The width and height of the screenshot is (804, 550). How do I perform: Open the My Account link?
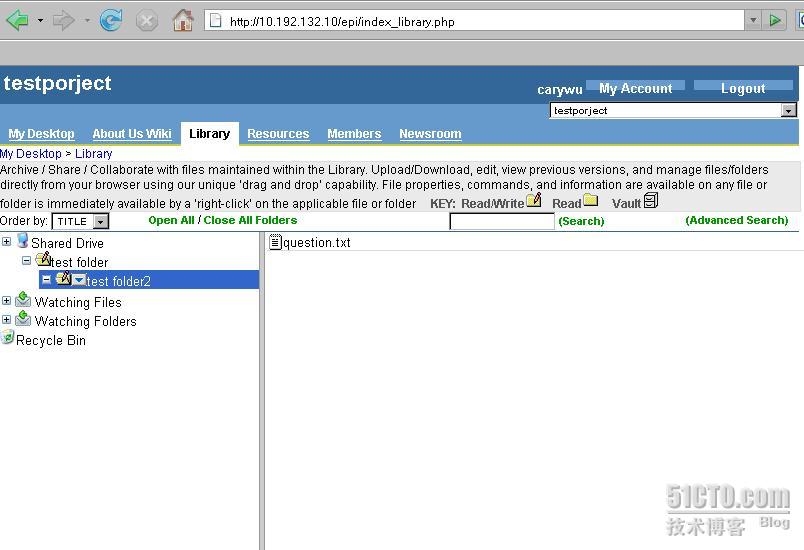tap(635, 88)
